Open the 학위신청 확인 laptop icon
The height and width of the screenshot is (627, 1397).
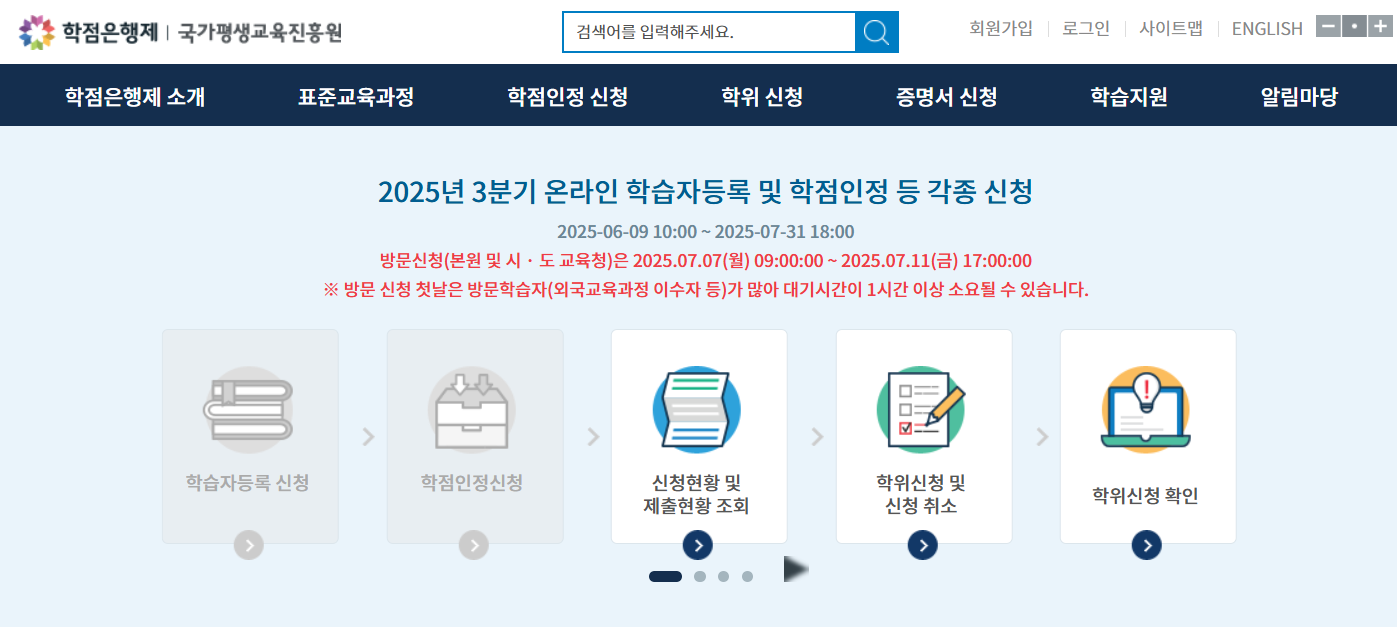pyautogui.click(x=1147, y=410)
